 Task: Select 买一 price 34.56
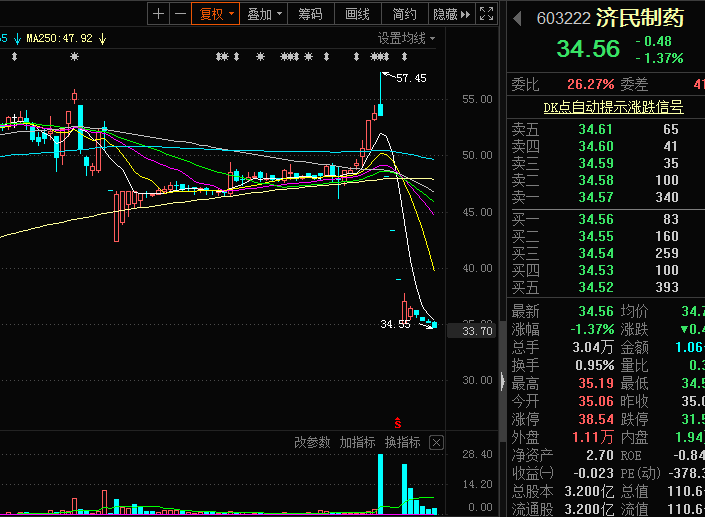pos(595,219)
